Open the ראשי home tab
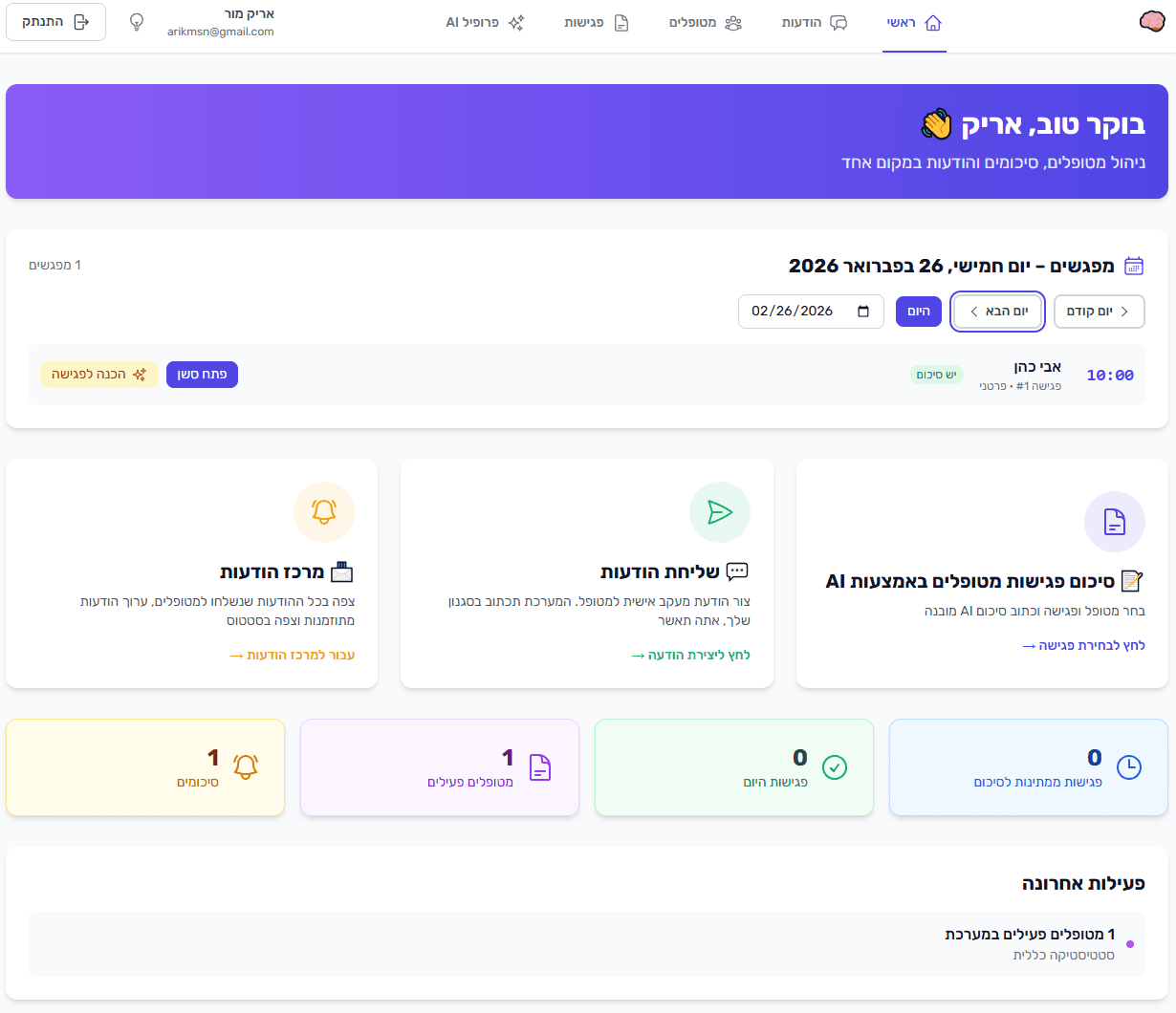 click(914, 23)
